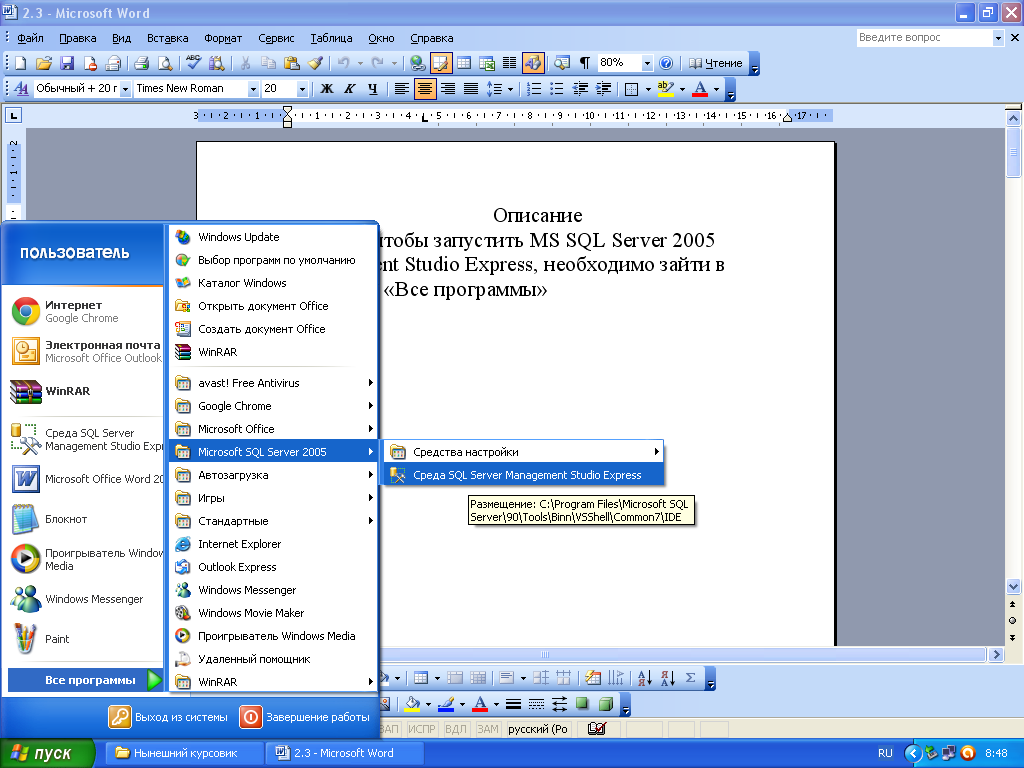This screenshot has height=768, width=1024.
Task: Expand the Игры programs folder
Action: click(x=274, y=498)
